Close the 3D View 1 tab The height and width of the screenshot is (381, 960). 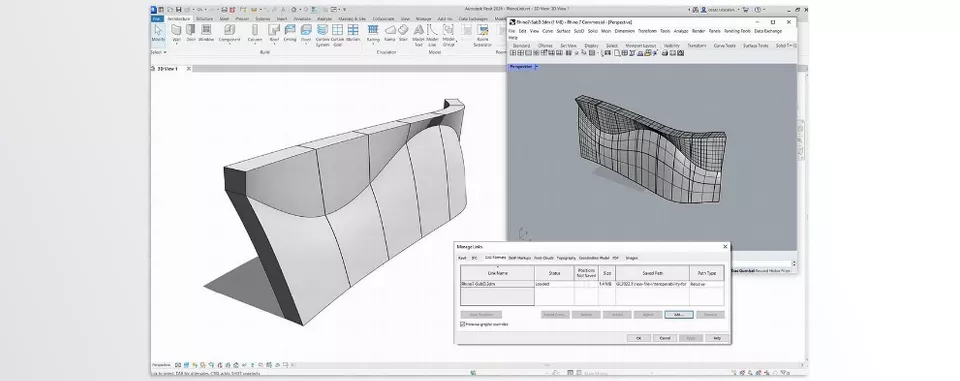189,69
